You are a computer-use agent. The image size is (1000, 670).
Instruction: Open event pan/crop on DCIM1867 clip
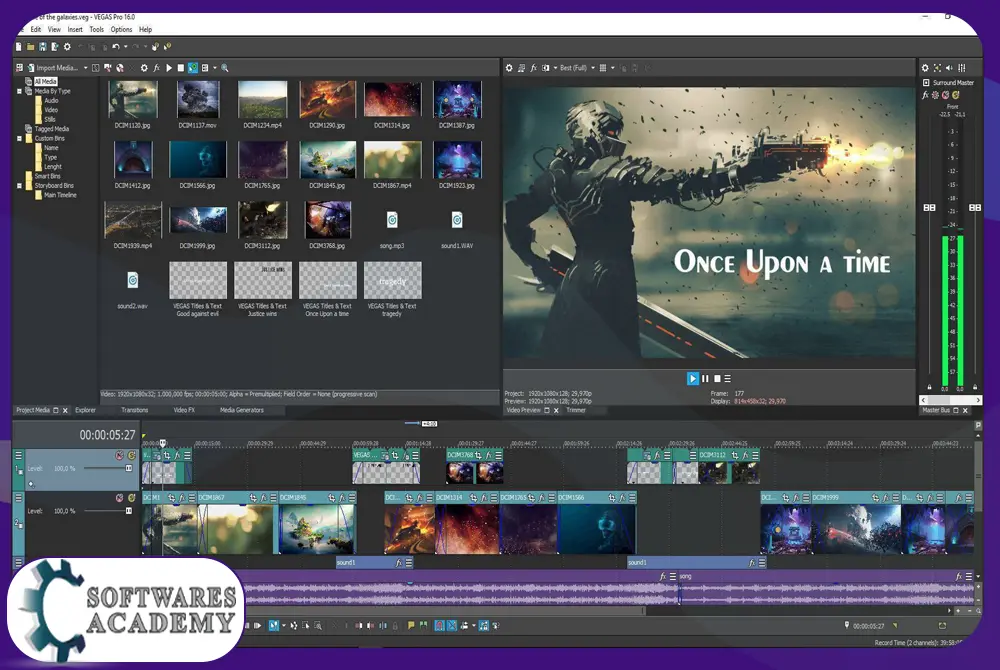point(253,497)
